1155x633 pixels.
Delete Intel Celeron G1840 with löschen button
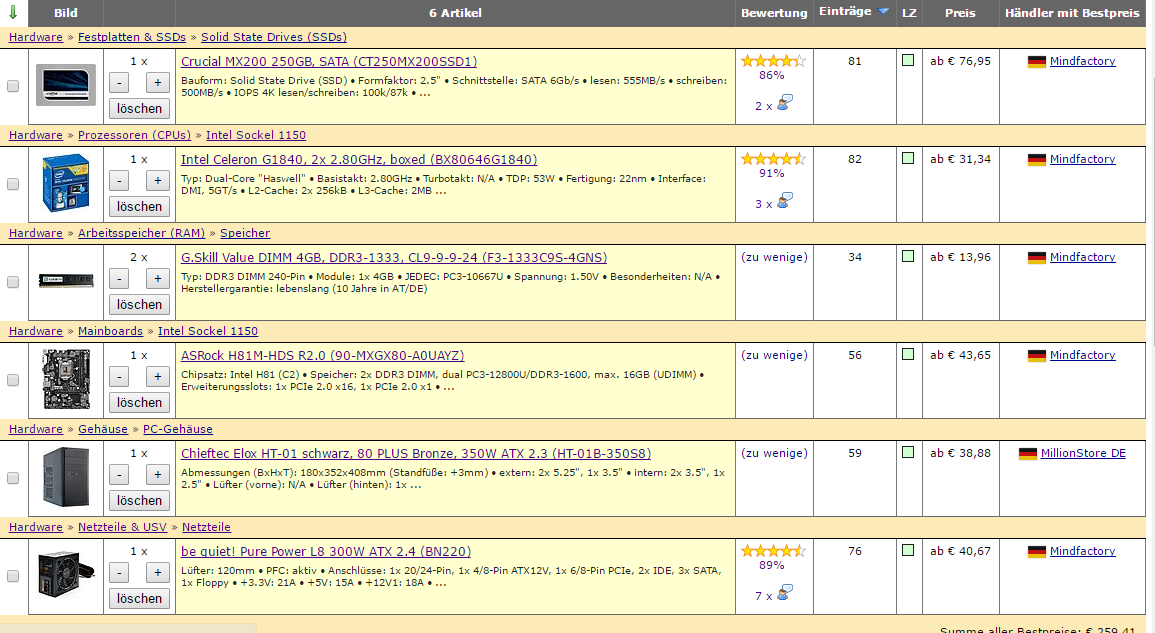tap(139, 206)
